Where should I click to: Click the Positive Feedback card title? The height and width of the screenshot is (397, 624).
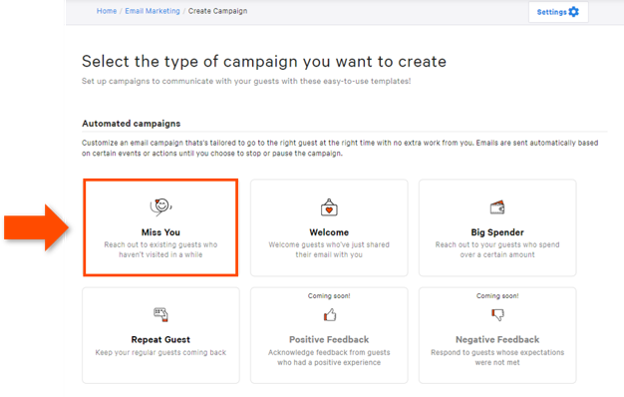pyautogui.click(x=329, y=340)
